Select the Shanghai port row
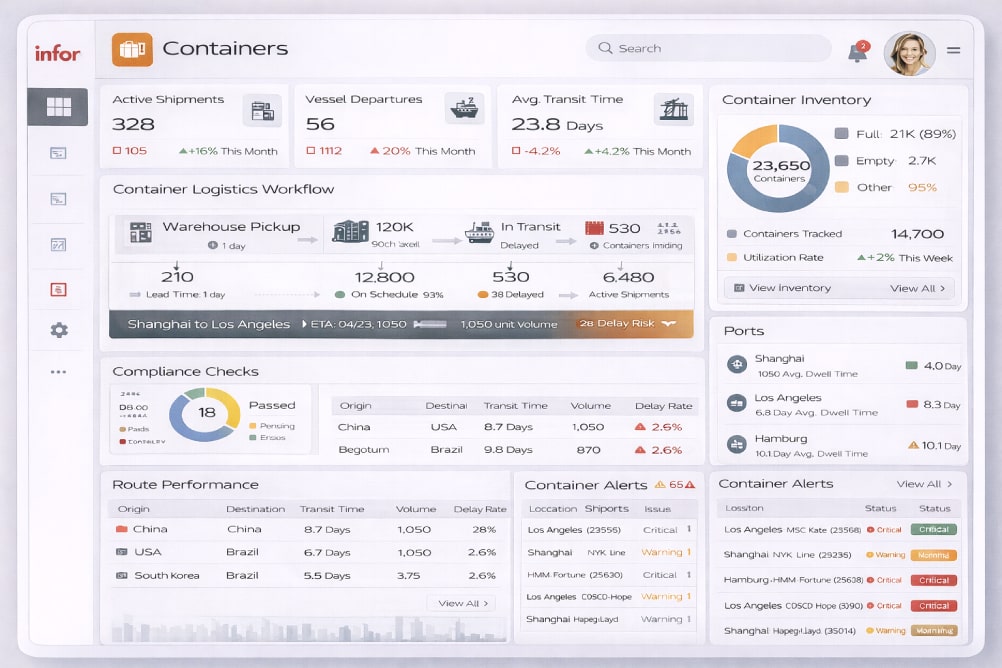Screen dimensions: 1002x668 [x=839, y=366]
